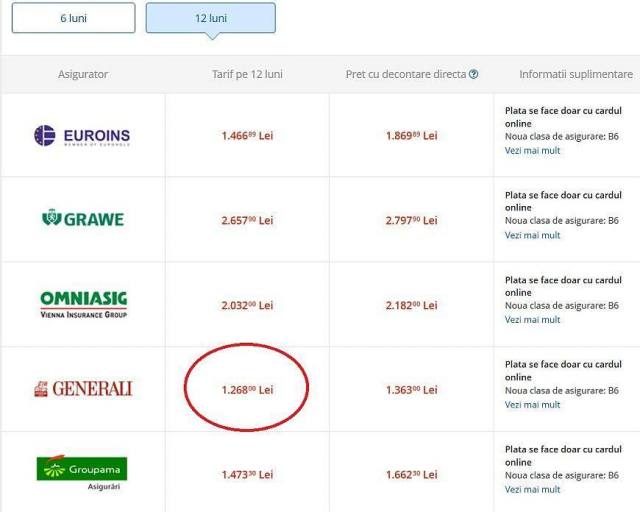Select Omniasig direct settlement price 2.182 Lei

point(411,304)
